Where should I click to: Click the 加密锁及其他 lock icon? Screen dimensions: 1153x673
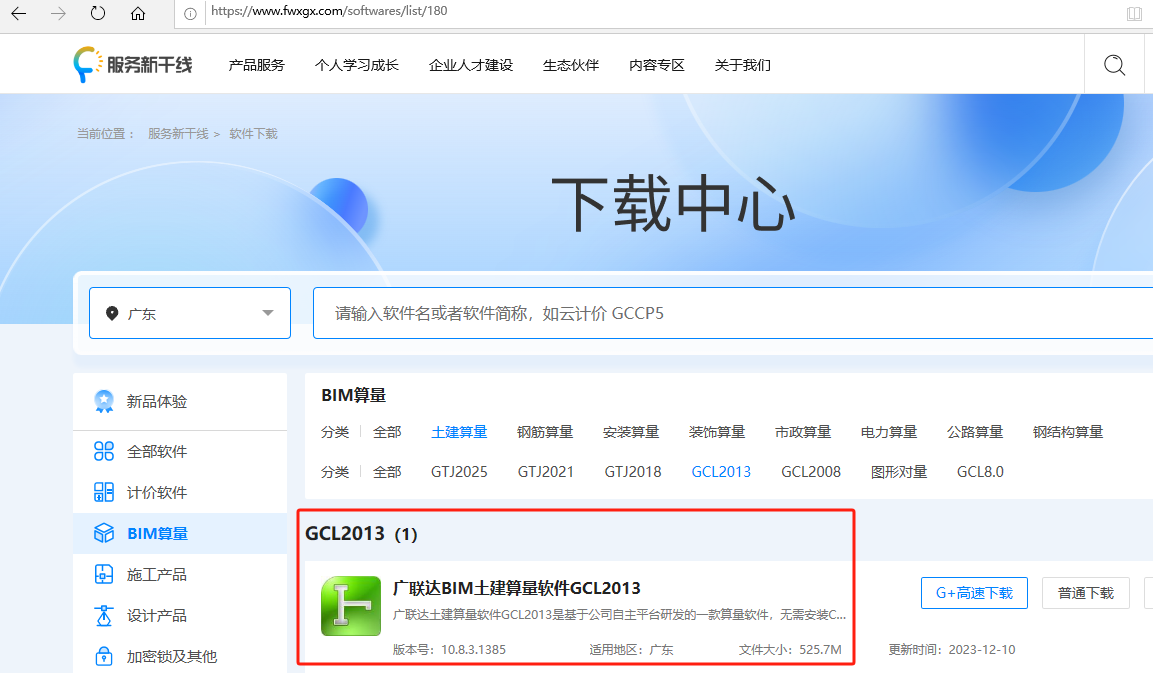point(104,656)
